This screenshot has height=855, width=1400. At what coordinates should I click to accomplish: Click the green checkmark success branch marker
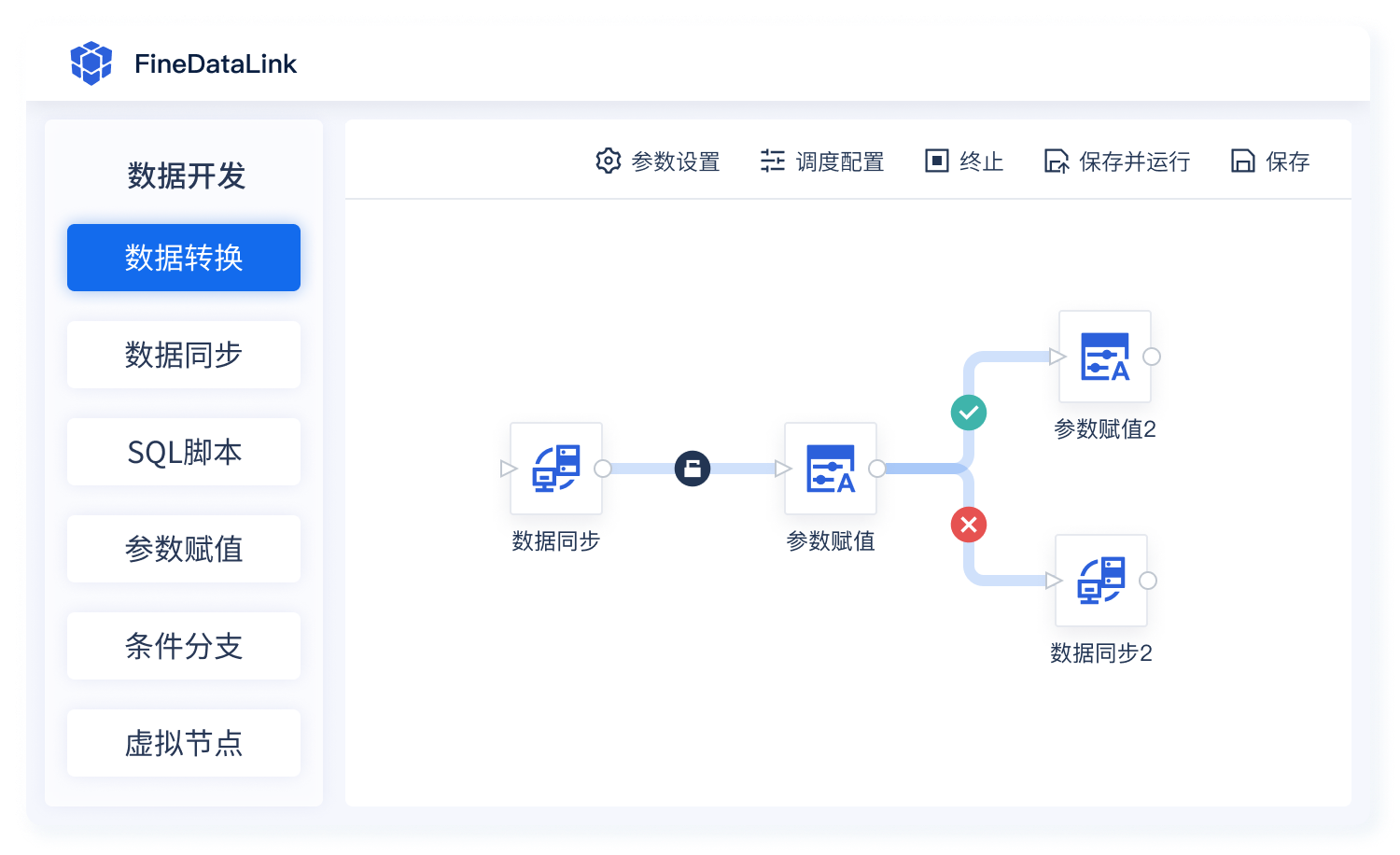click(969, 413)
